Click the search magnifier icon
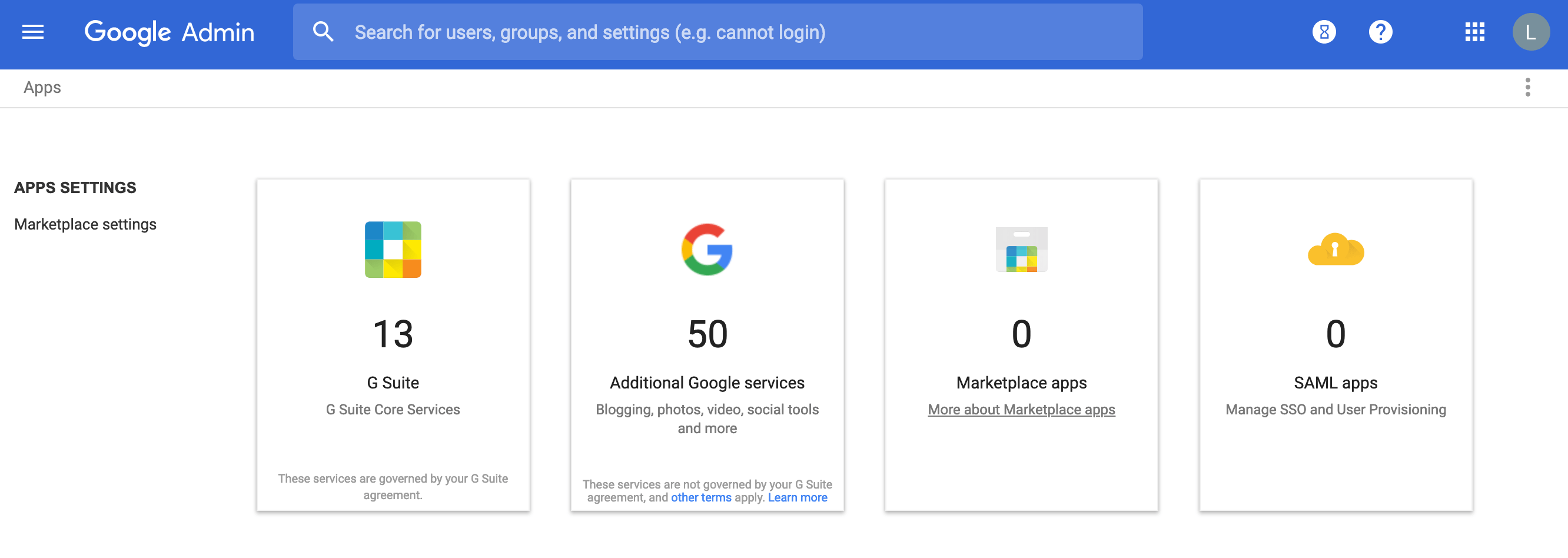Image resolution: width=1568 pixels, height=558 pixels. [x=323, y=32]
